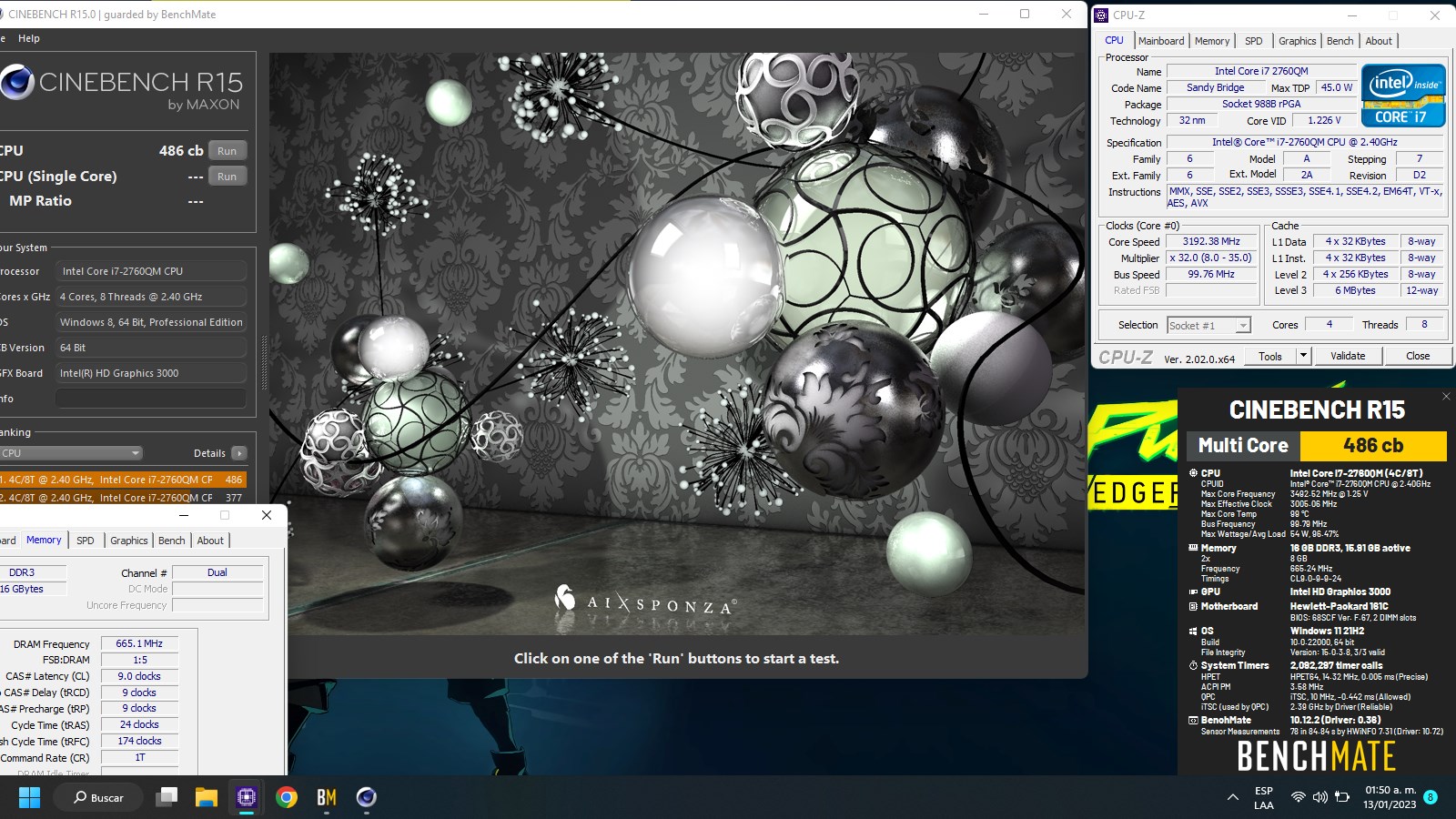Click the battery tray icon
This screenshot has width=1456, height=819.
pos(1342,797)
